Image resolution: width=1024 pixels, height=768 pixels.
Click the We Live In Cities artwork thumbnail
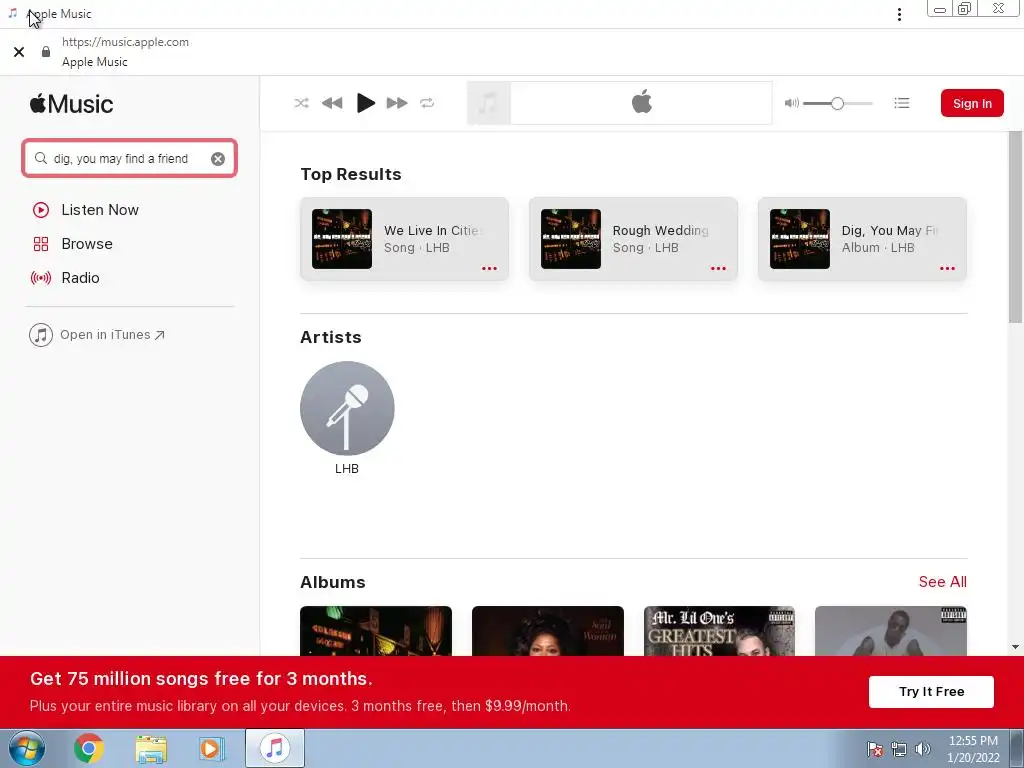pos(342,239)
